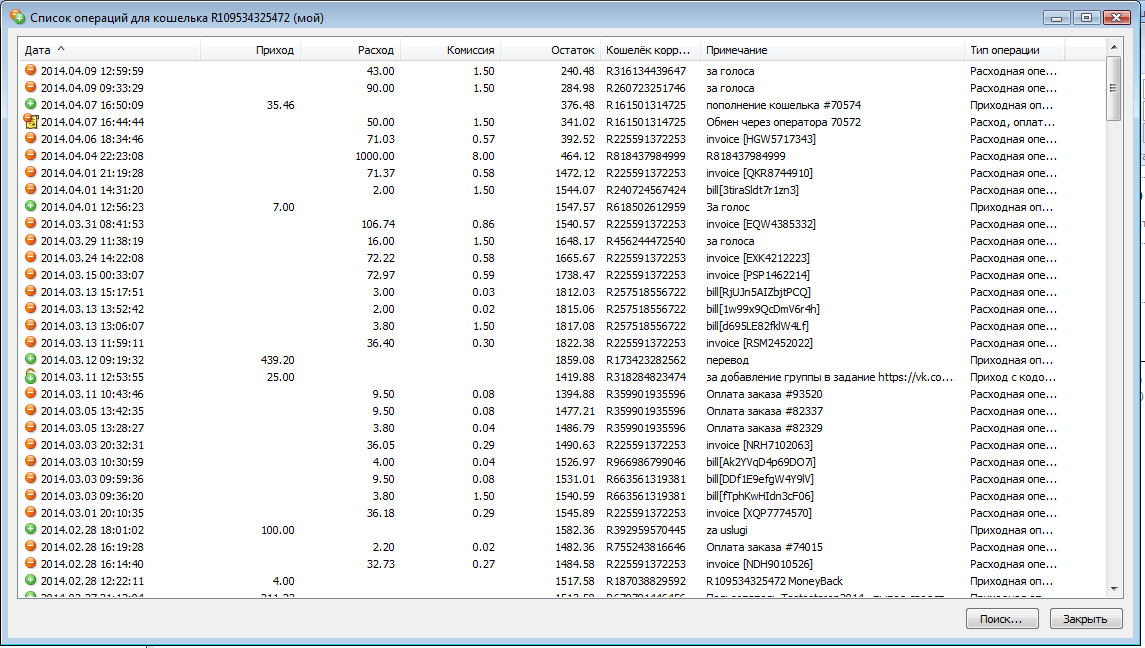The width and height of the screenshot is (1145, 648).
Task: Select the expense amount 1000.00
Action: click(375, 156)
